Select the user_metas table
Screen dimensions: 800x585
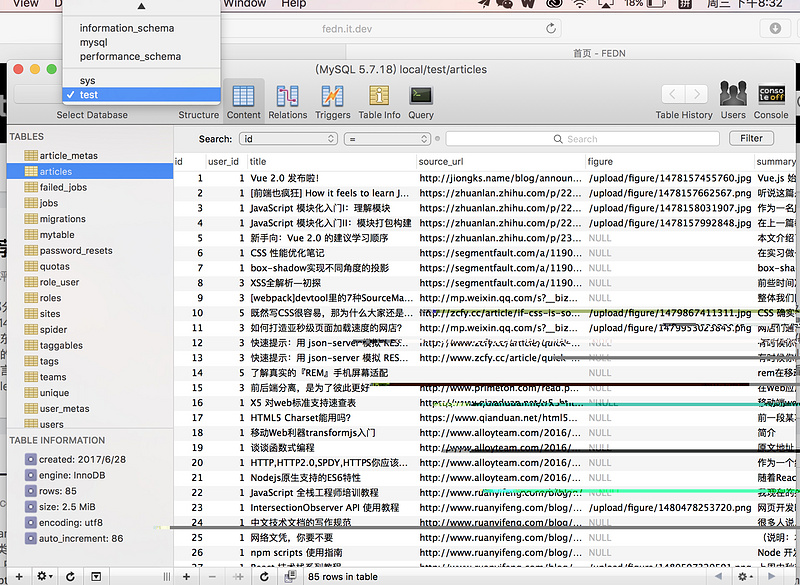click(x=90, y=409)
